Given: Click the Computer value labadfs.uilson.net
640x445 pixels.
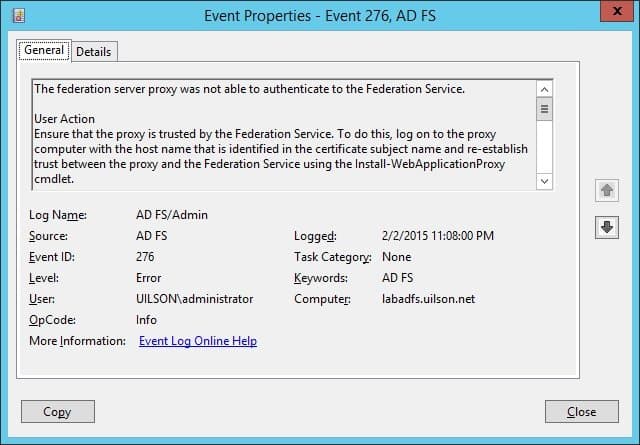Looking at the screenshot, I should [429, 299].
